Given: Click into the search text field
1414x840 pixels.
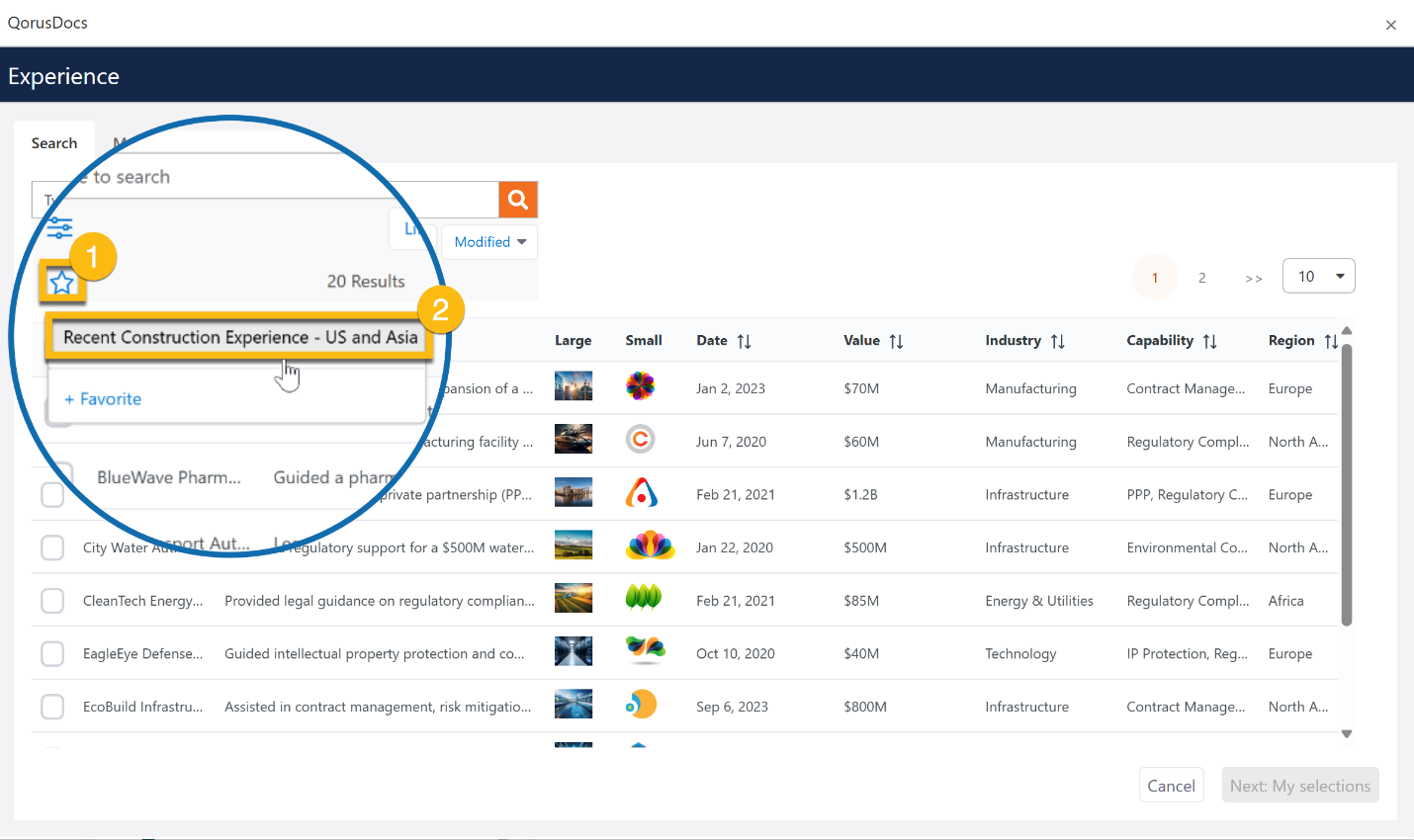Looking at the screenshot, I should pyautogui.click(x=265, y=200).
